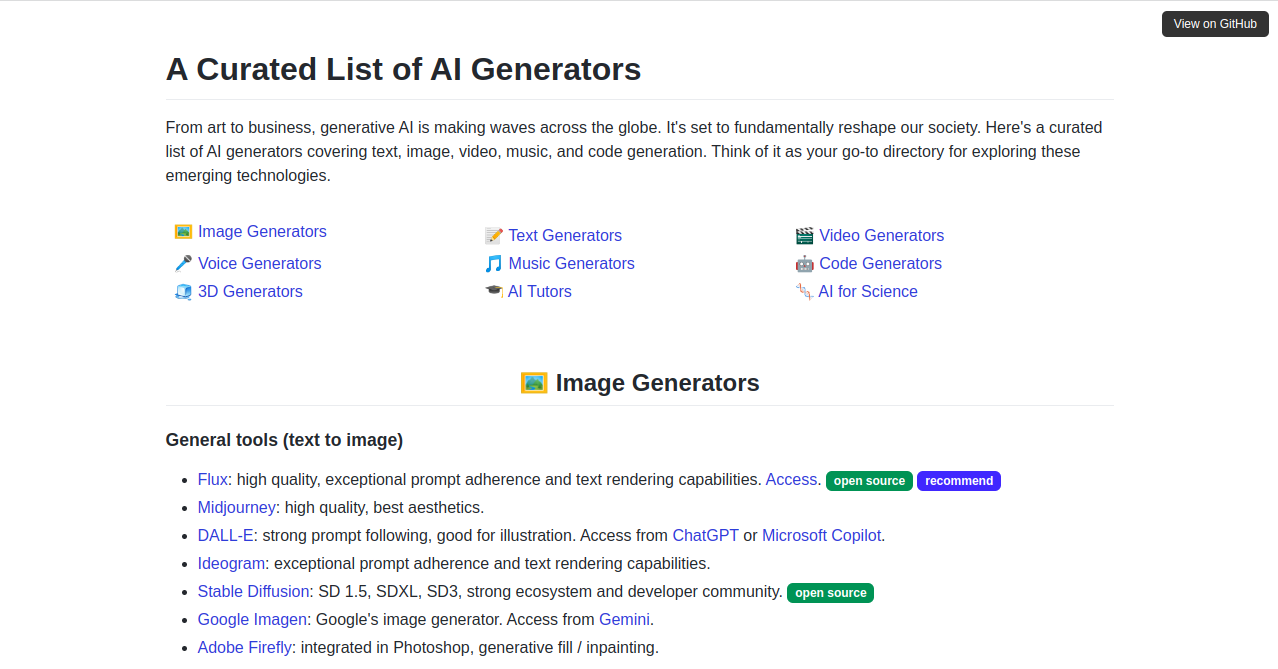Image resolution: width=1278 pixels, height=669 pixels.
Task: Open the AI for Science link
Action: (868, 292)
